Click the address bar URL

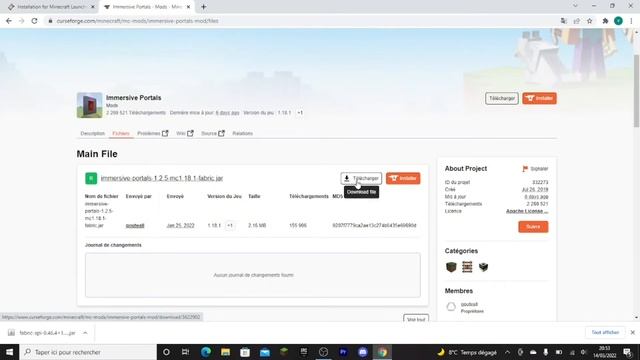(x=137, y=21)
